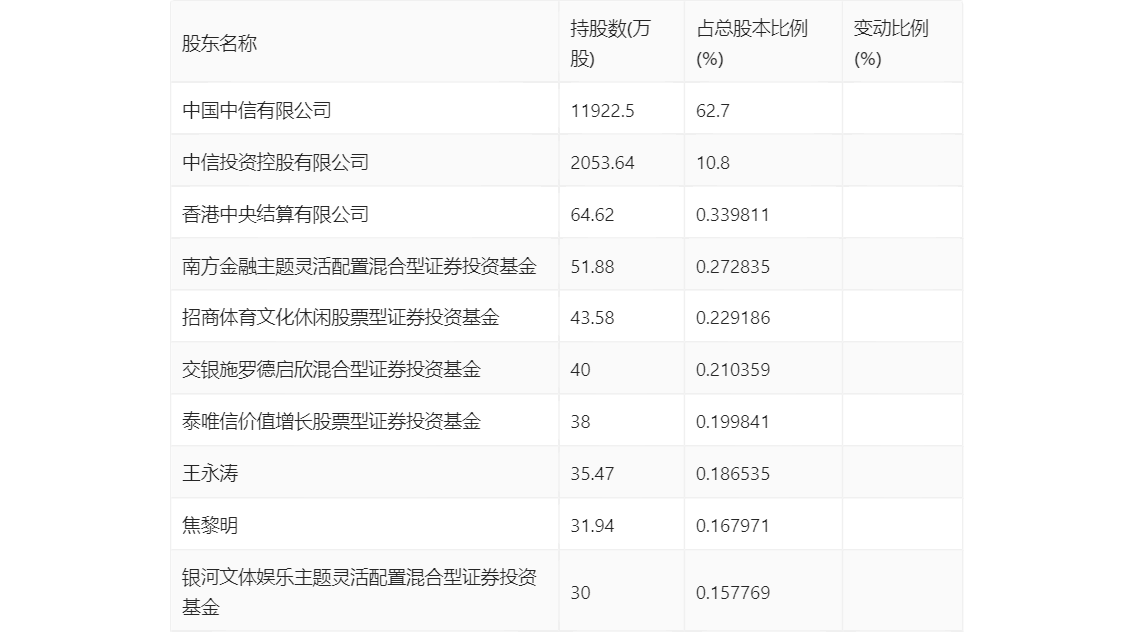Viewport: 1134px width, 632px height.
Task: Select the percentage 0.186535
Action: click(x=733, y=474)
